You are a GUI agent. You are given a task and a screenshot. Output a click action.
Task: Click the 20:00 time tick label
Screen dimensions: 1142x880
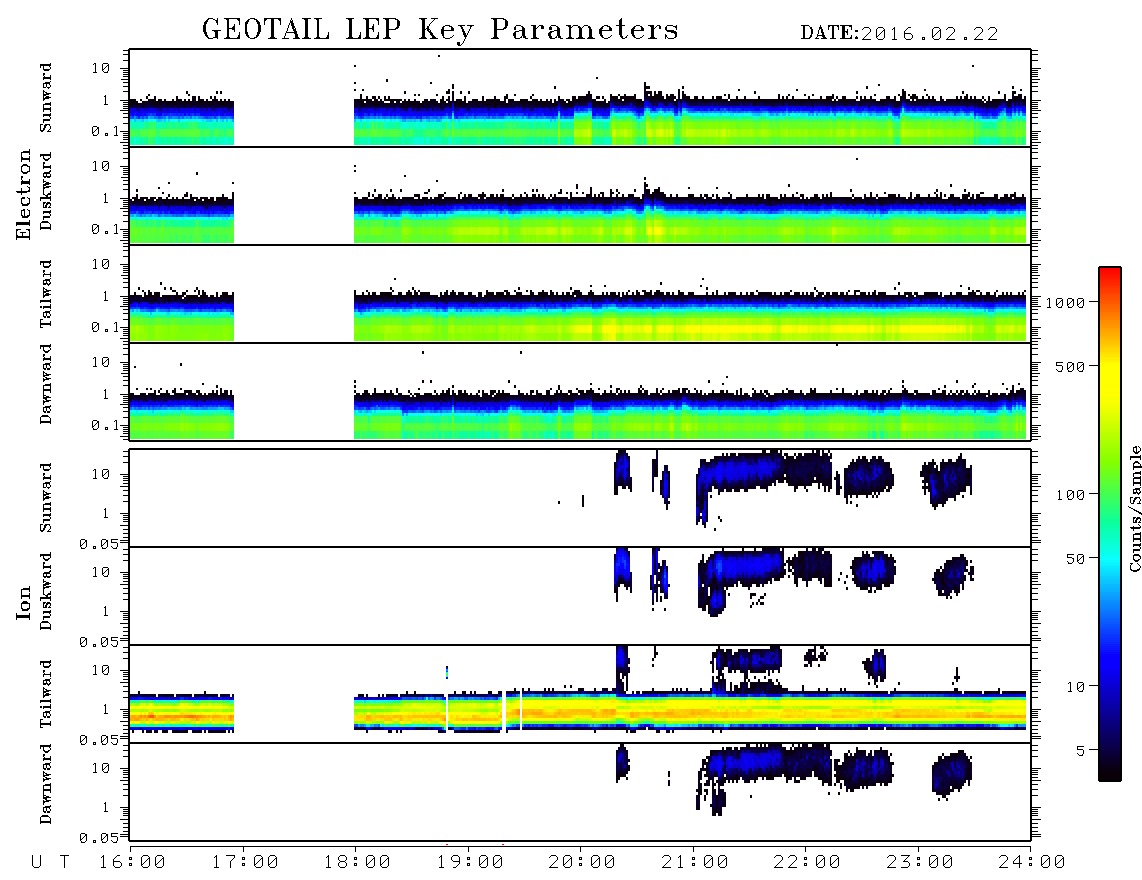[x=582, y=863]
